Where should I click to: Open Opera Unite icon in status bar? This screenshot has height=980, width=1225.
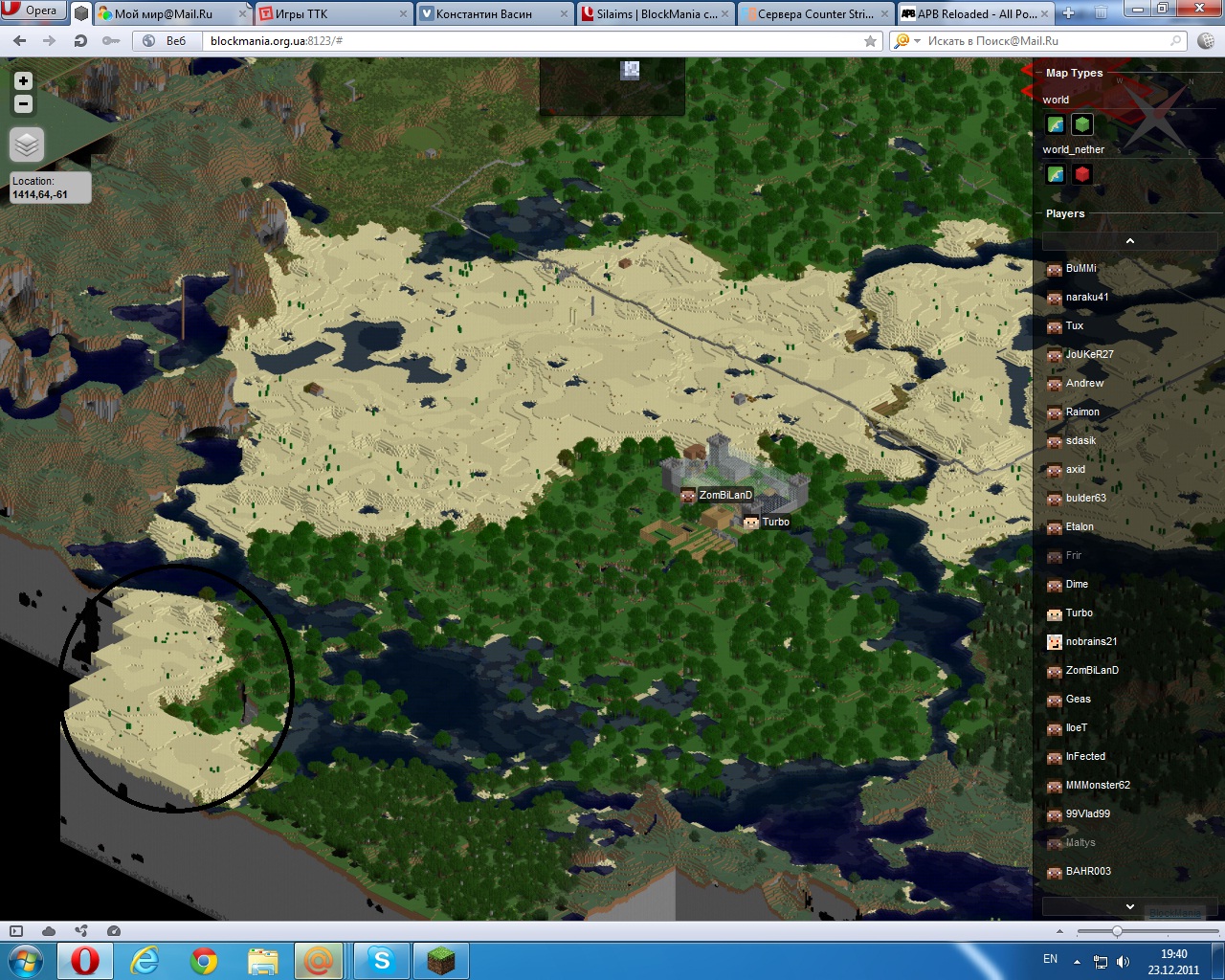click(81, 931)
